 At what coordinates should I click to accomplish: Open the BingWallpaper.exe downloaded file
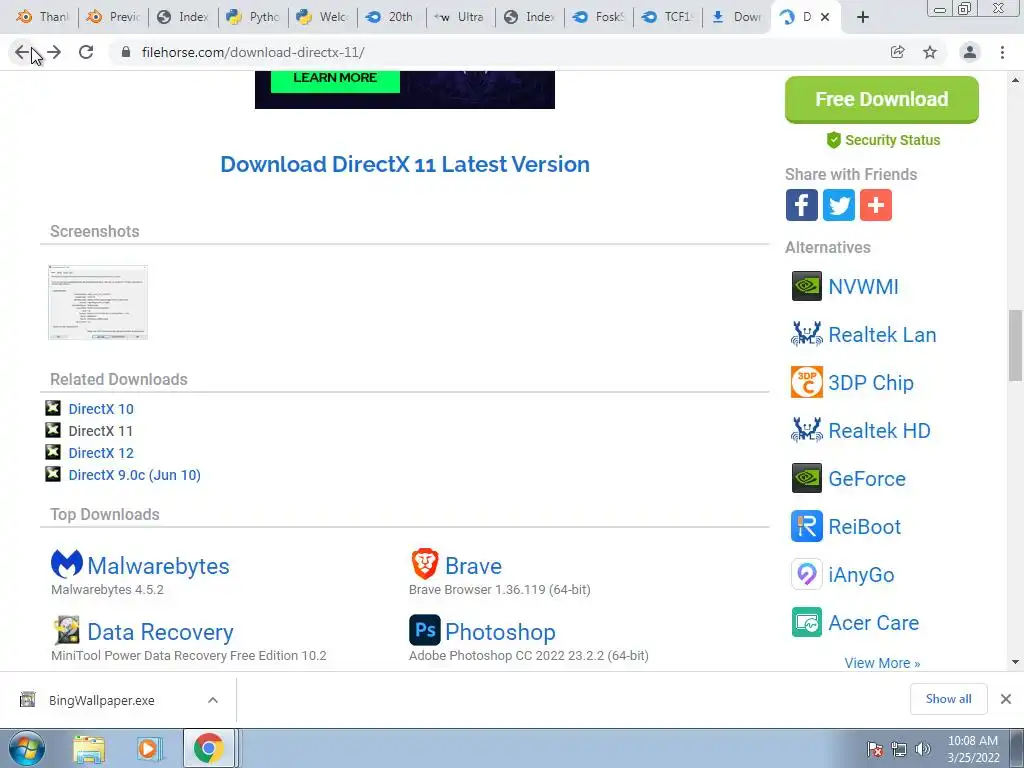(x=101, y=700)
